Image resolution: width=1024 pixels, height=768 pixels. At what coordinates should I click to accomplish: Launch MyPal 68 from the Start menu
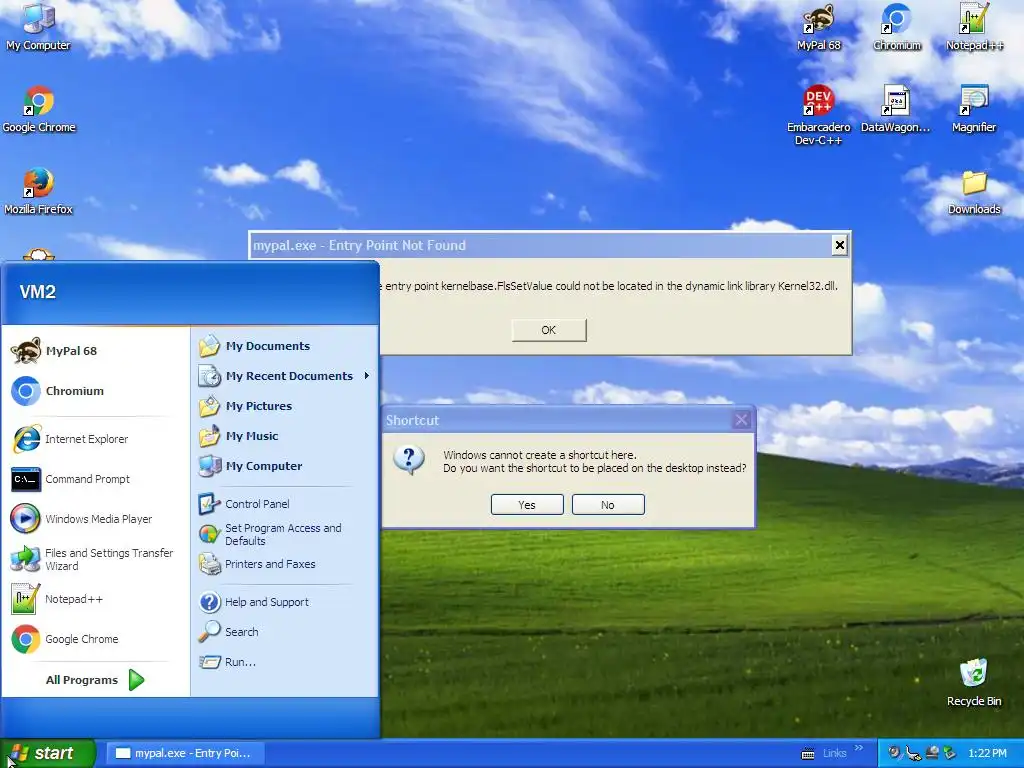click(x=95, y=351)
